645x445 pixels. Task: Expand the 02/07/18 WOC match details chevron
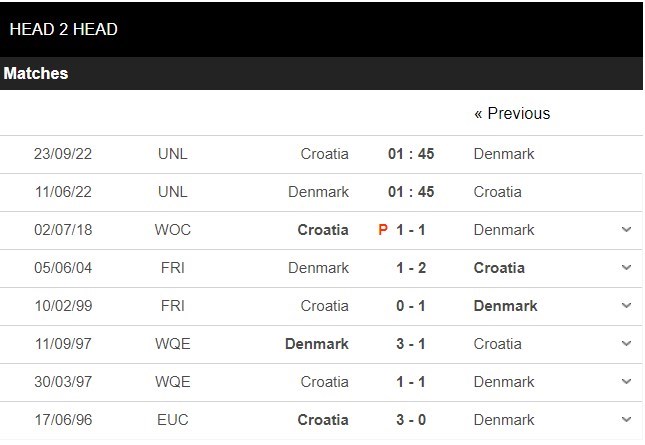tap(626, 229)
